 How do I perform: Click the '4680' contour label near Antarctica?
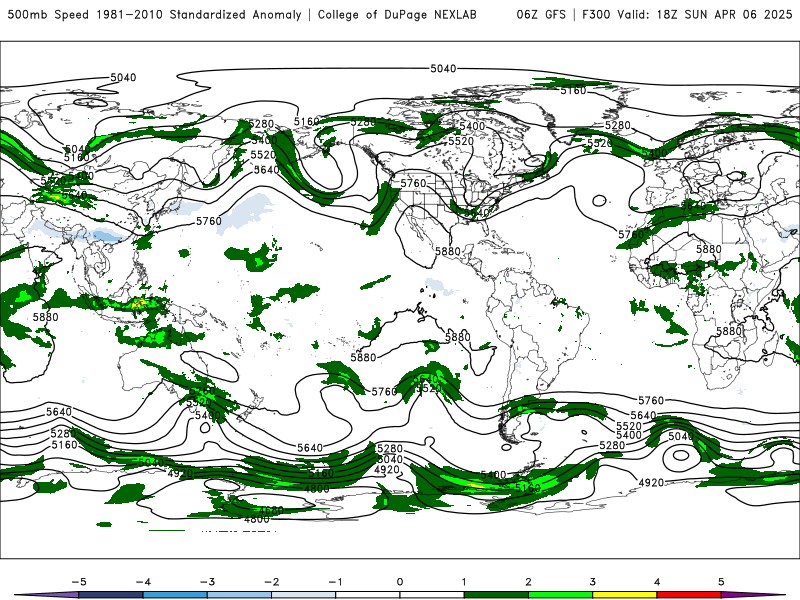pos(271,510)
